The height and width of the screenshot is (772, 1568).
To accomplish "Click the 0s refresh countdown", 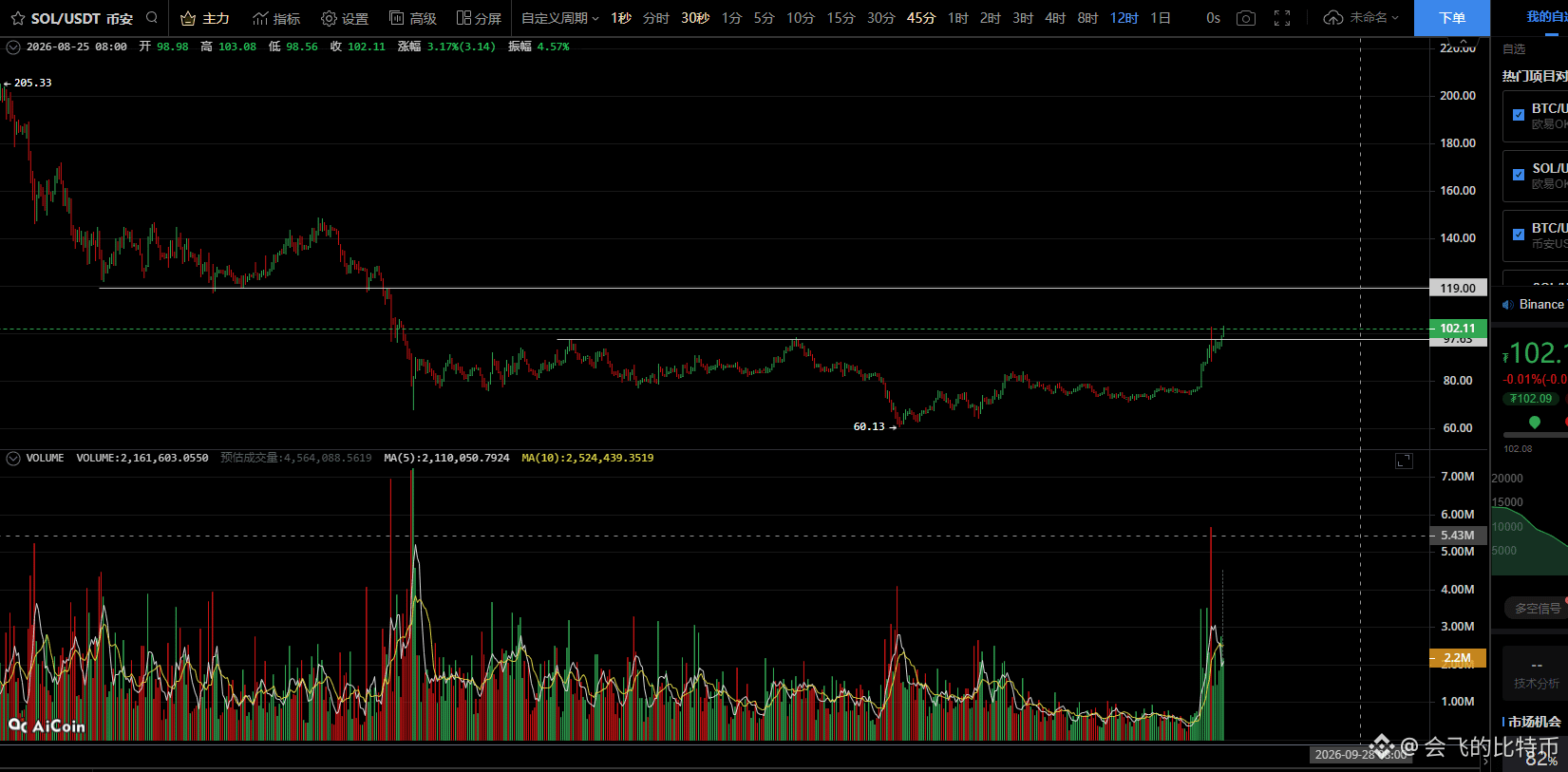I will click(1213, 18).
